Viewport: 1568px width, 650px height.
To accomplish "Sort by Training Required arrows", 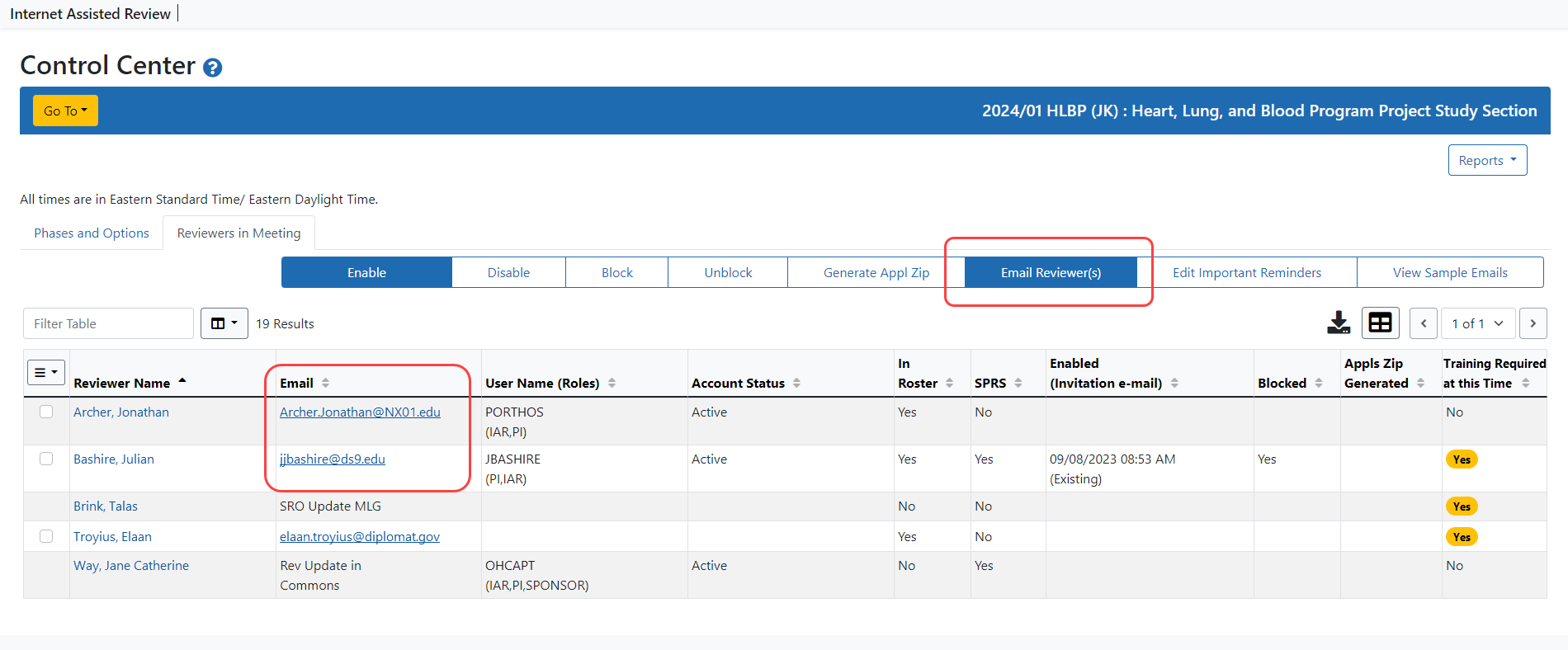I will pyautogui.click(x=1526, y=383).
